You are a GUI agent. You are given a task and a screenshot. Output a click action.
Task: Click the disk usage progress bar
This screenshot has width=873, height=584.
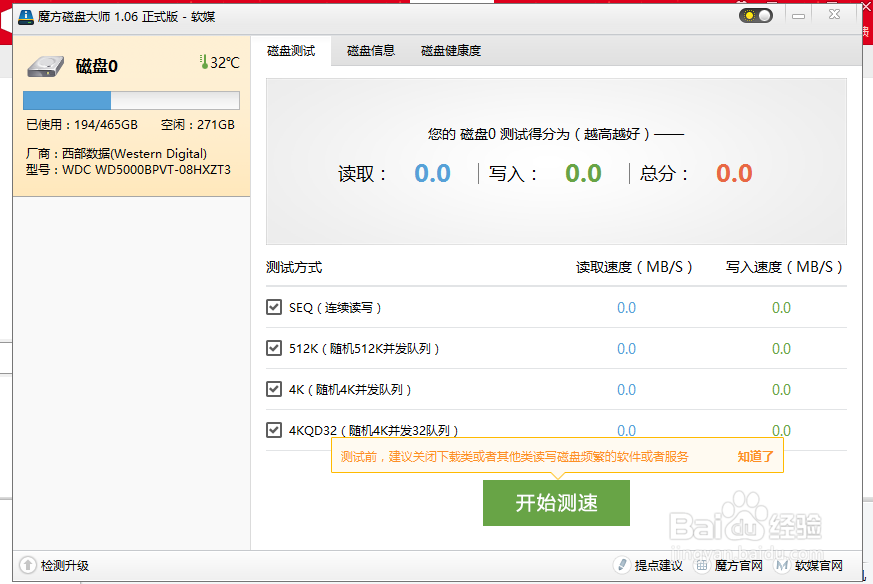point(131,100)
